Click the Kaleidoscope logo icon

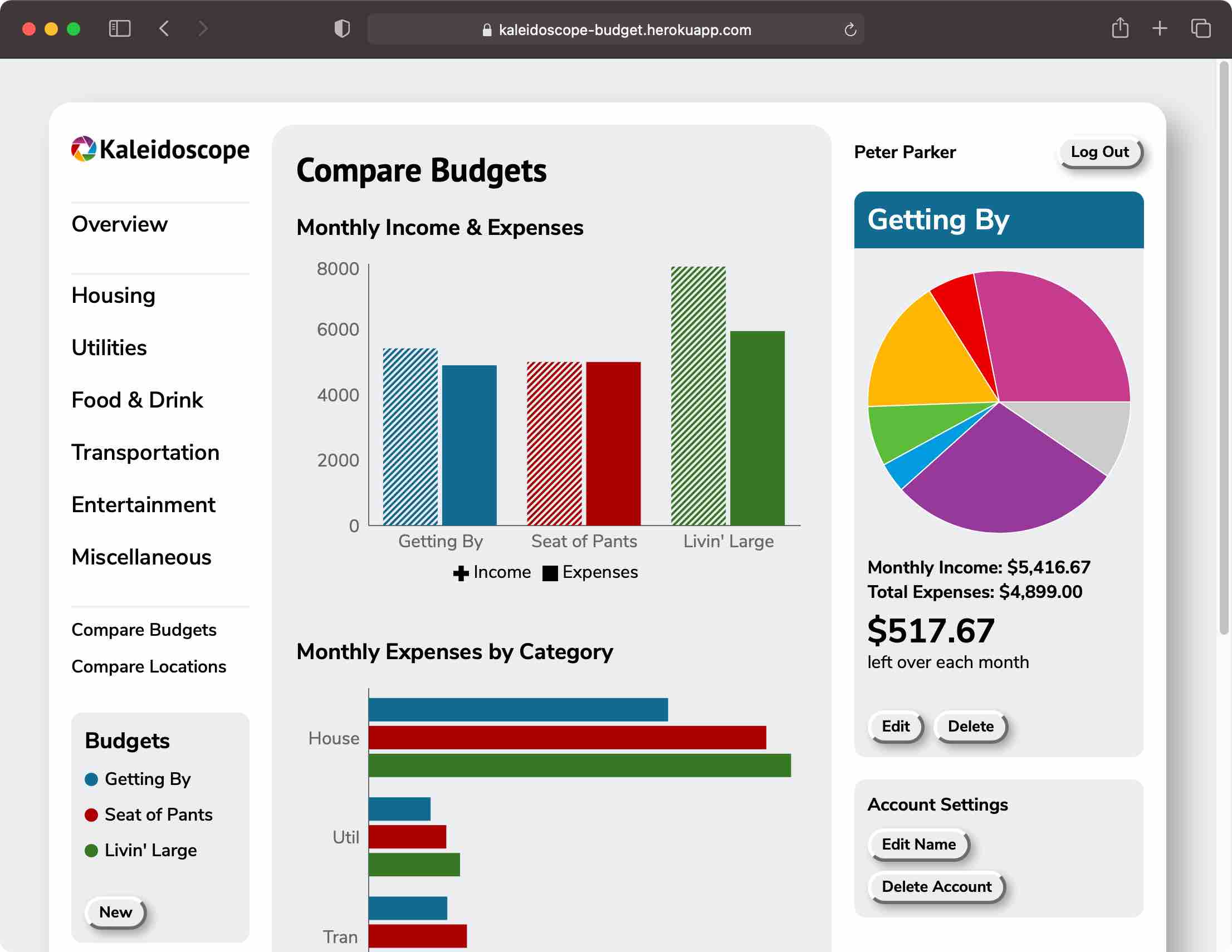(x=84, y=149)
